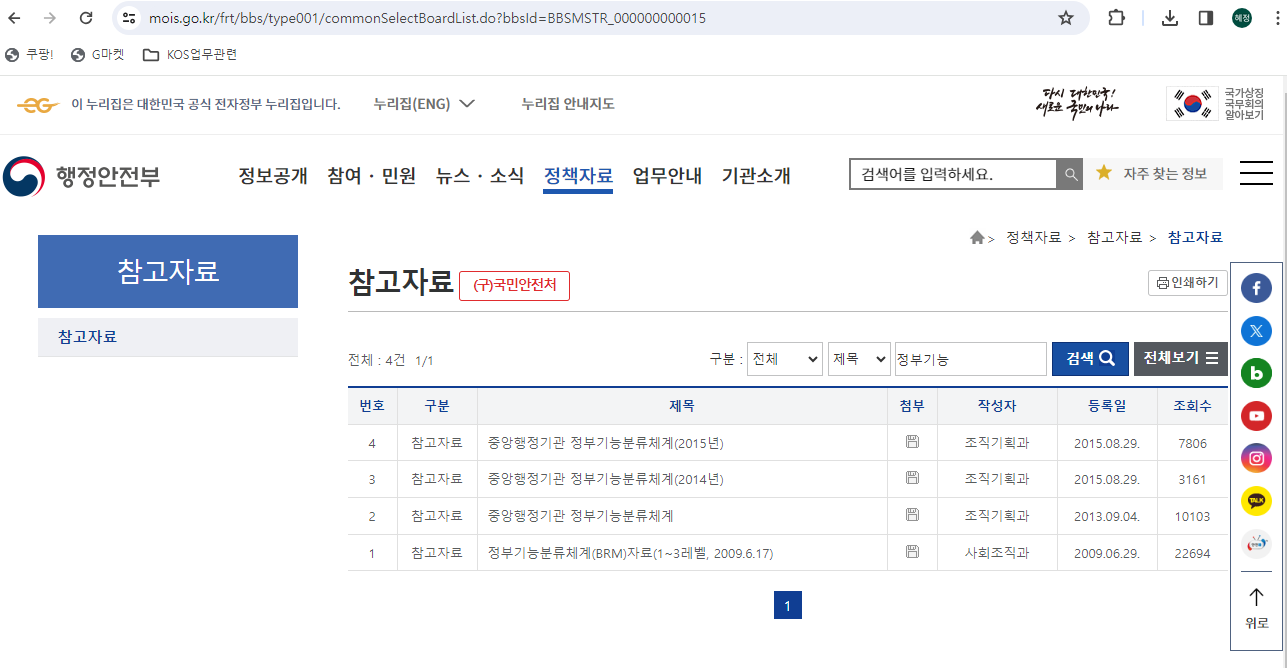Download attachment for the 2015 classification post
Image resolution: width=1287 pixels, height=668 pixels.
(x=912, y=442)
